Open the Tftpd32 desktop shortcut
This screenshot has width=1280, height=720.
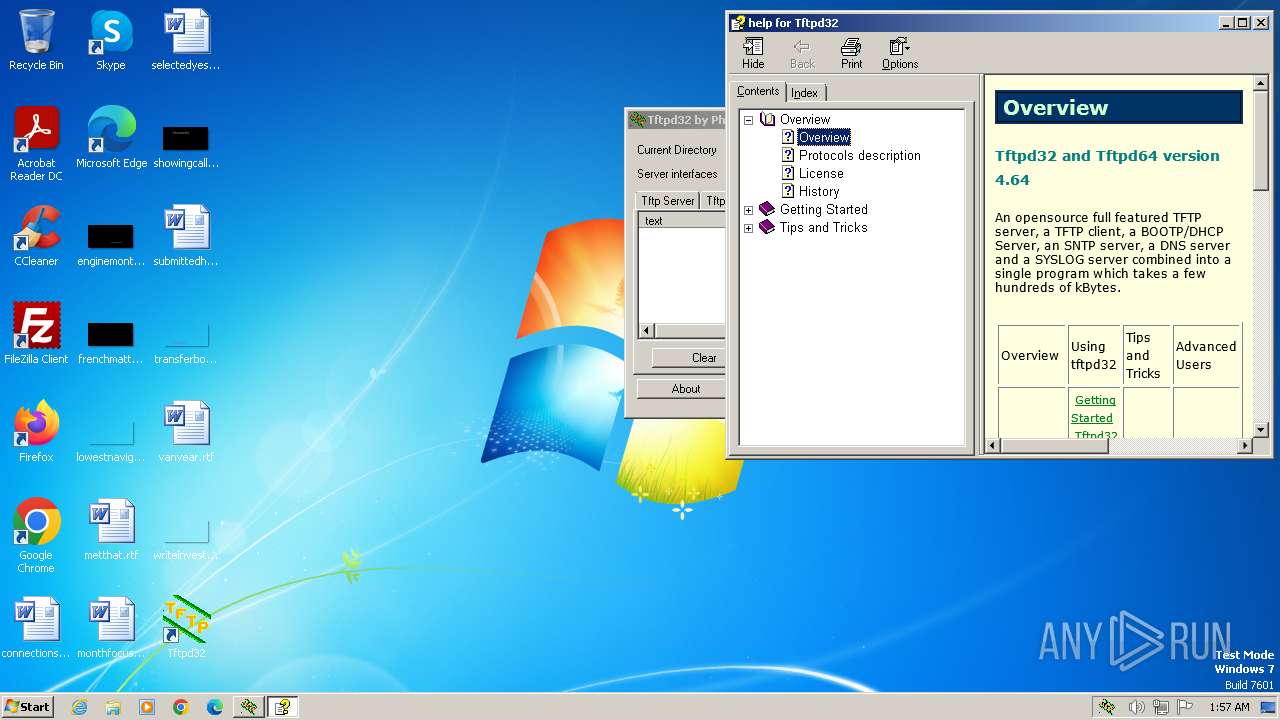point(186,629)
